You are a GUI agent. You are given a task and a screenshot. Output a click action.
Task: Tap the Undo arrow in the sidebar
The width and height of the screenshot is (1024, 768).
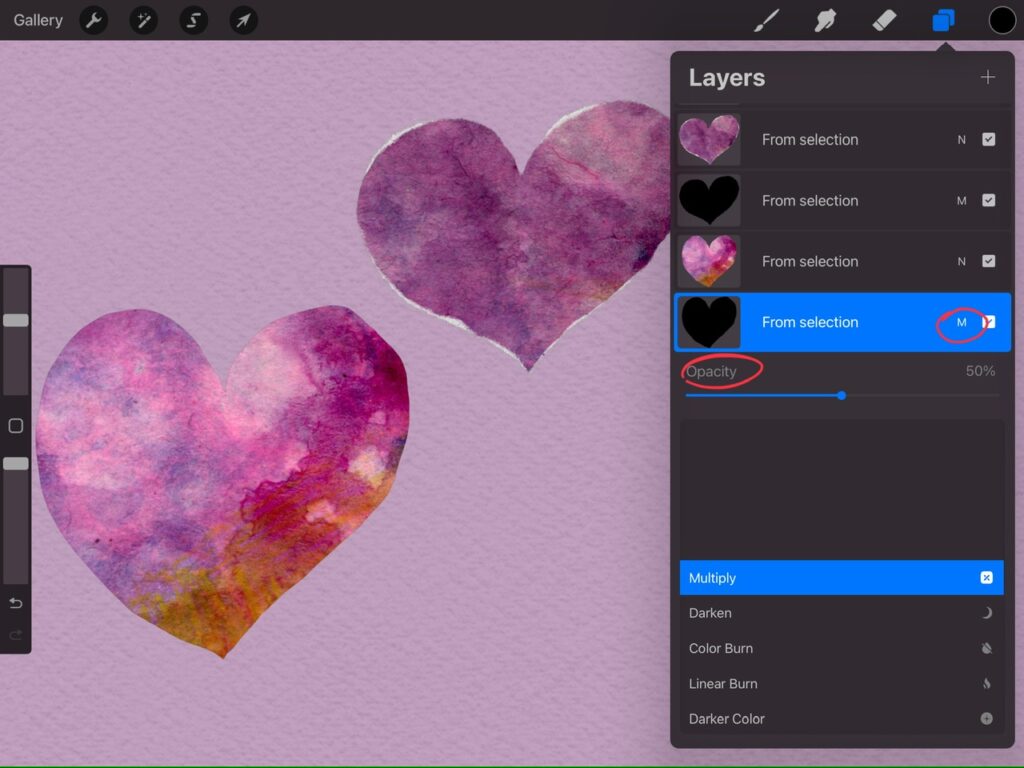coord(15,603)
